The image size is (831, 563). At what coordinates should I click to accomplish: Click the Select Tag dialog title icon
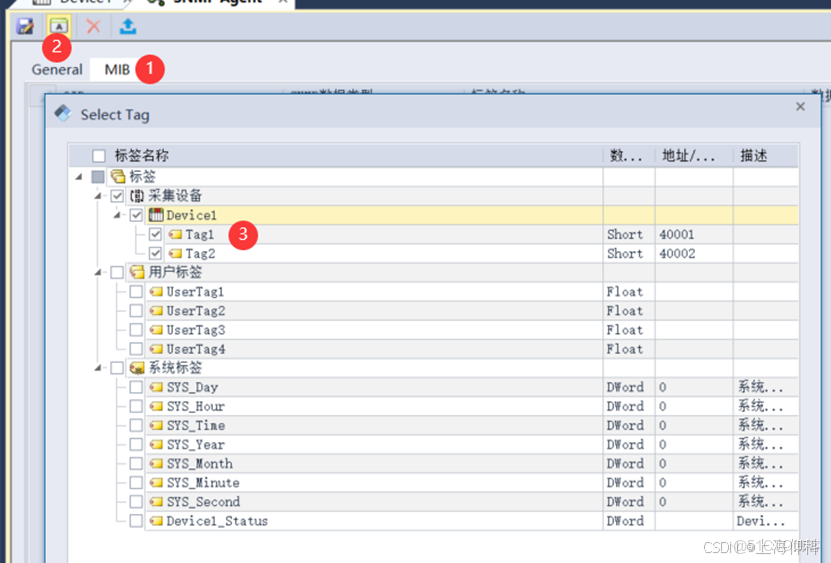[63, 113]
